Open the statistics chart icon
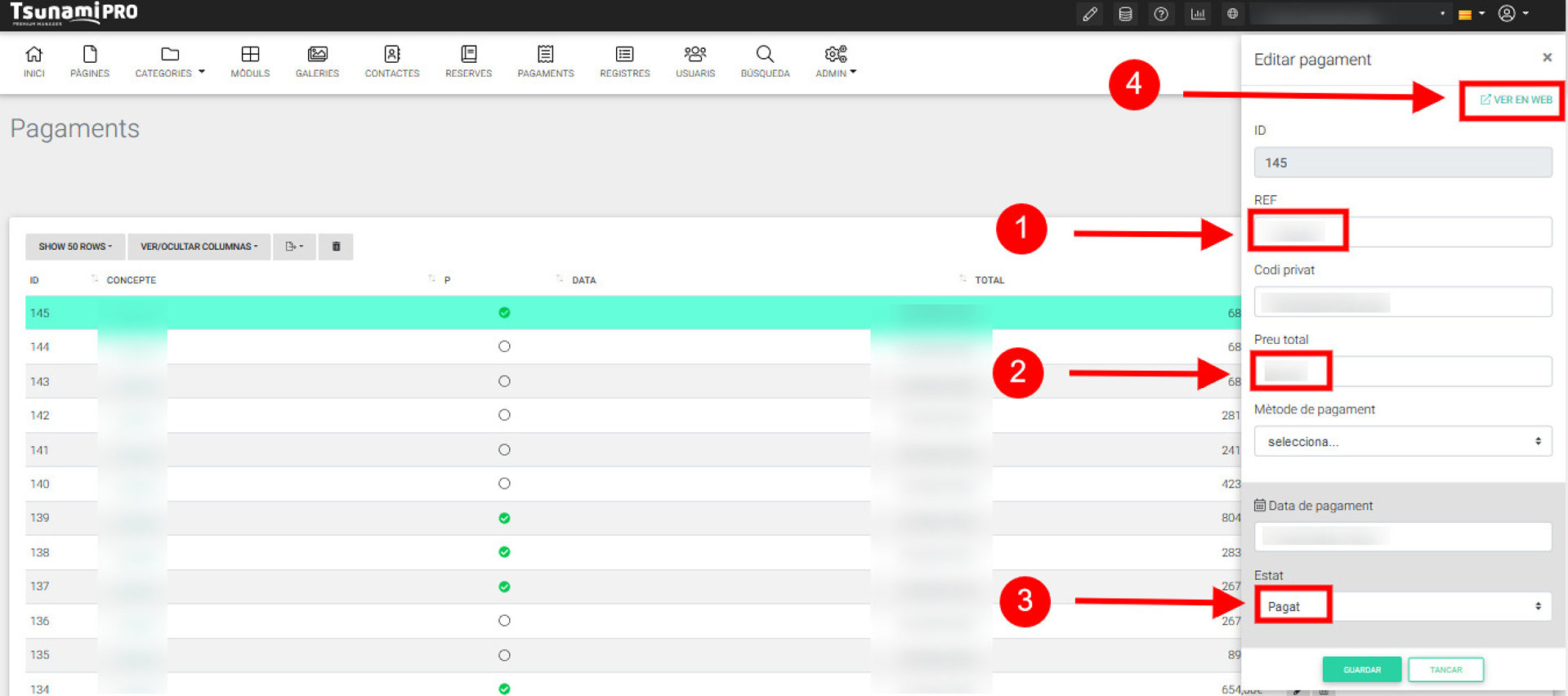The height and width of the screenshot is (696, 1568). (1198, 14)
